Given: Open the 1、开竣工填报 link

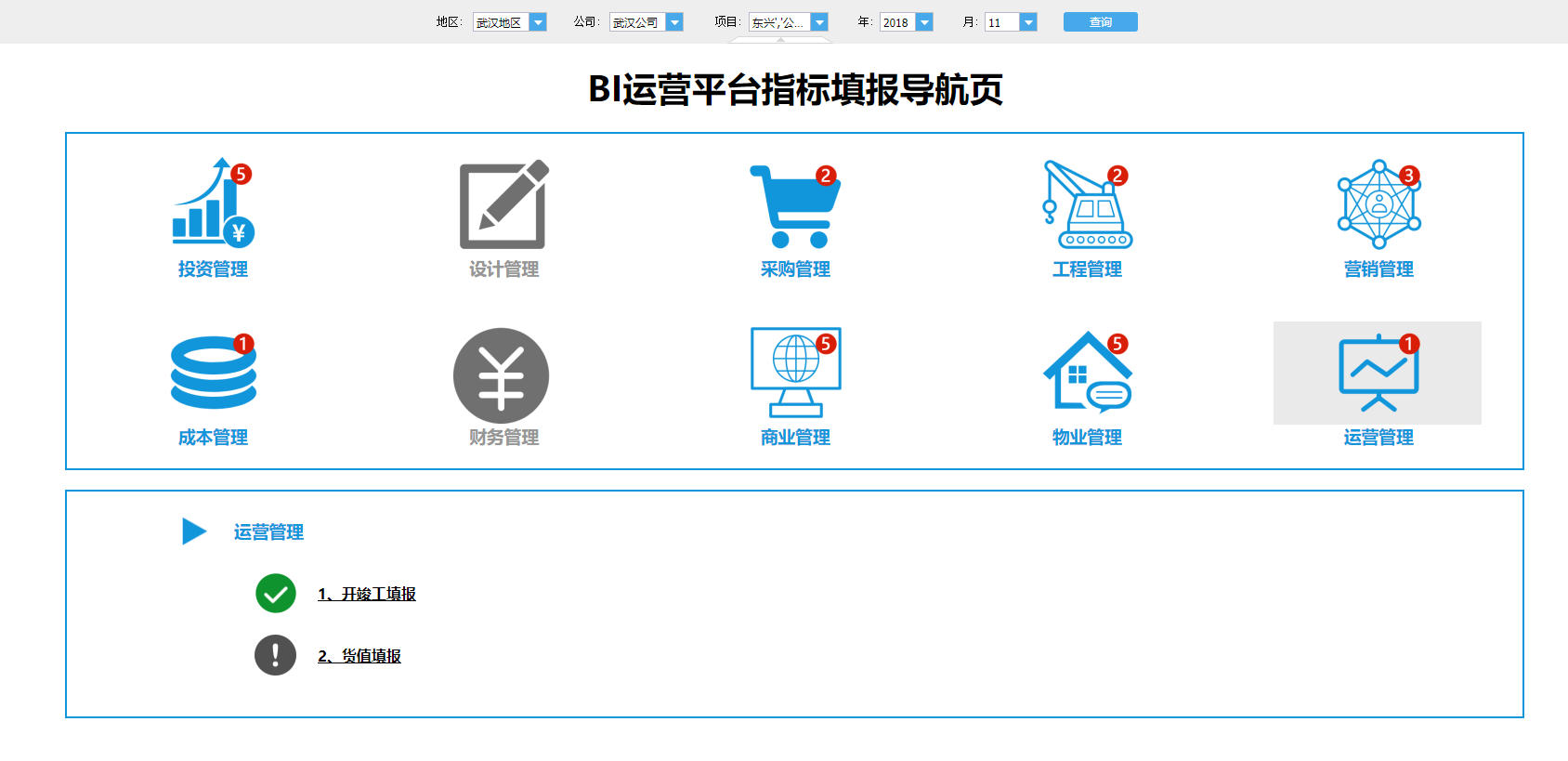Looking at the screenshot, I should (367, 594).
